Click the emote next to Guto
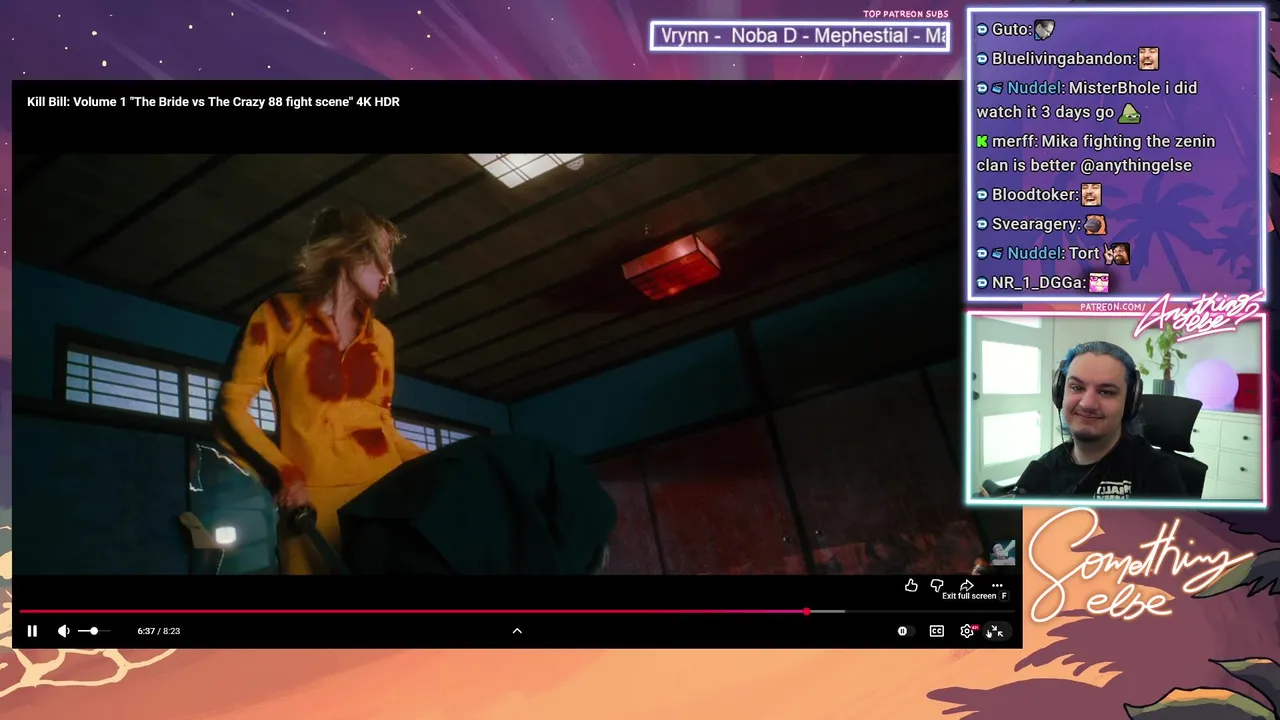 pos(1044,30)
